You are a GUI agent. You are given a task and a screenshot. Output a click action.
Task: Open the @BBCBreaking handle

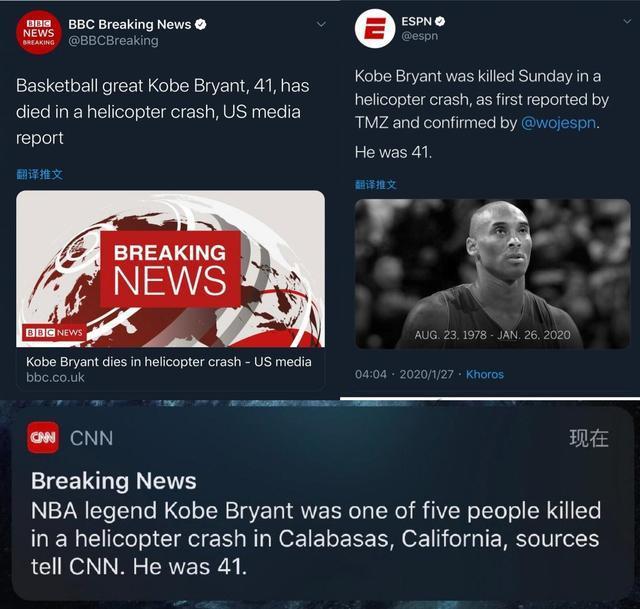(x=113, y=41)
